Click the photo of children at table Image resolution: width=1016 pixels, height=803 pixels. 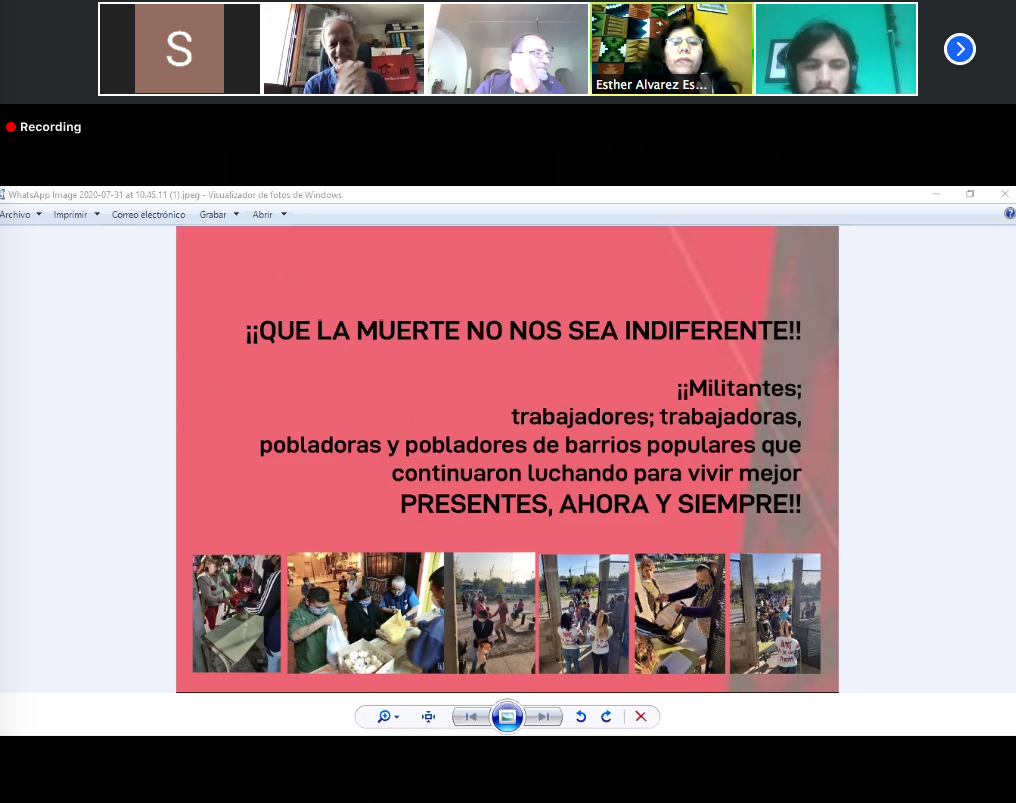tap(237, 613)
